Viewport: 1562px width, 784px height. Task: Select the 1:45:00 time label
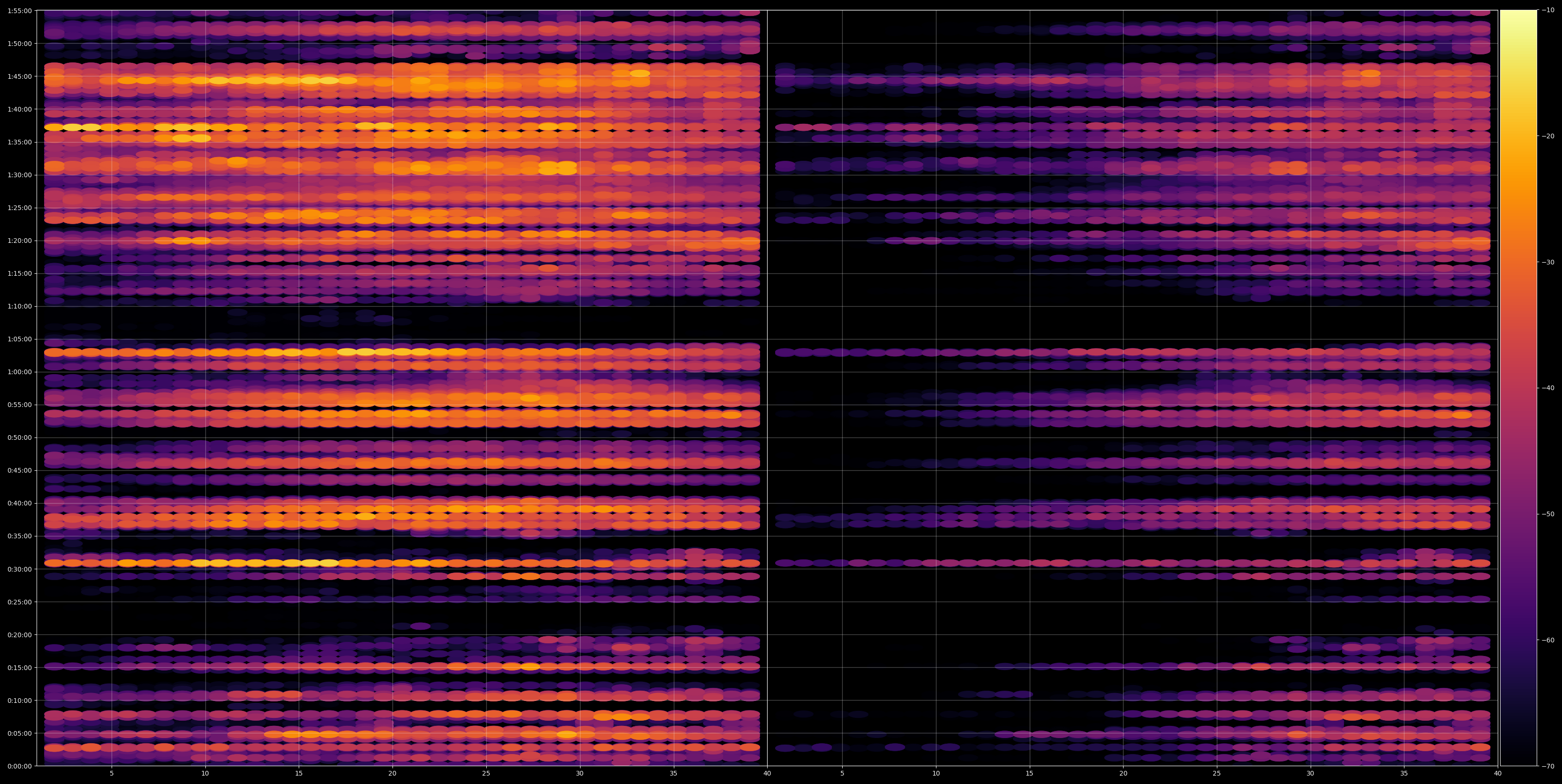coord(20,76)
